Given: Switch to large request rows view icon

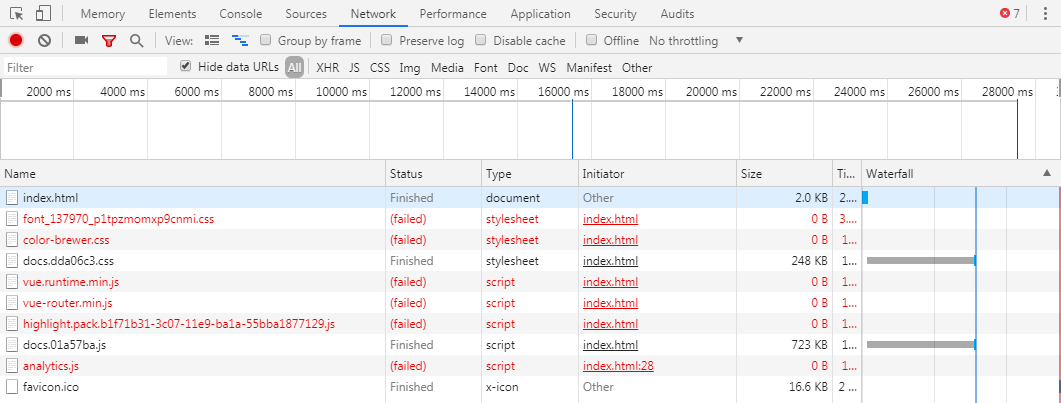Looking at the screenshot, I should tap(212, 41).
